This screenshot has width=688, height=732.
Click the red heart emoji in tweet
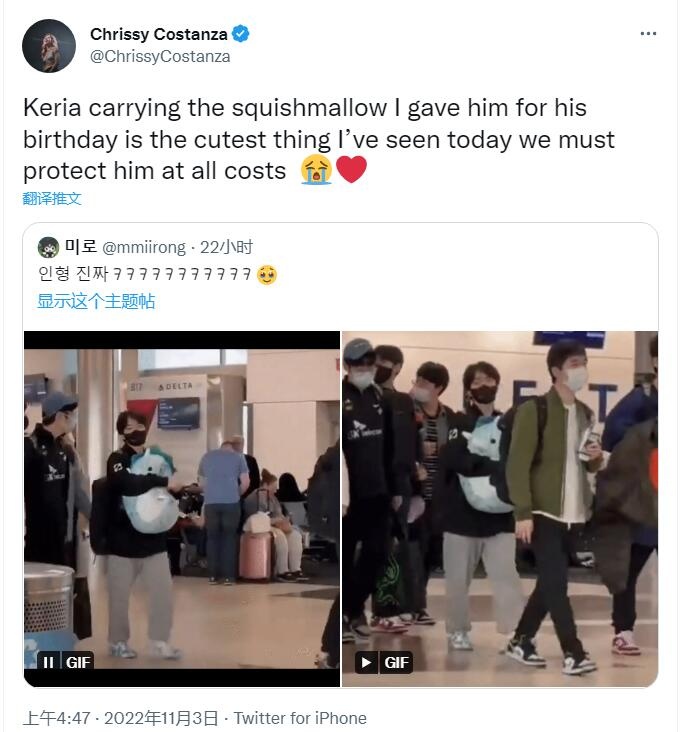(351, 169)
